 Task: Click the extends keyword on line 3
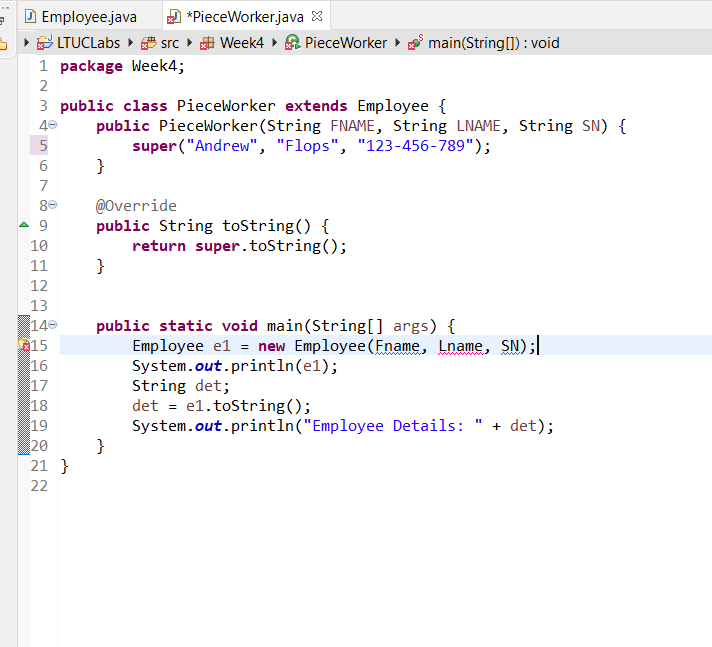[x=316, y=106]
